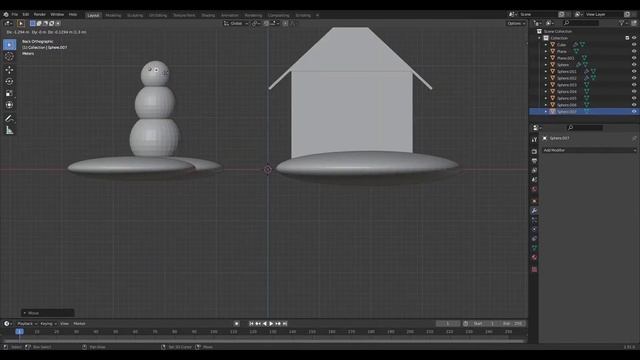Open the timeline Keying dropdown
This screenshot has height=360, width=640.
(48, 324)
